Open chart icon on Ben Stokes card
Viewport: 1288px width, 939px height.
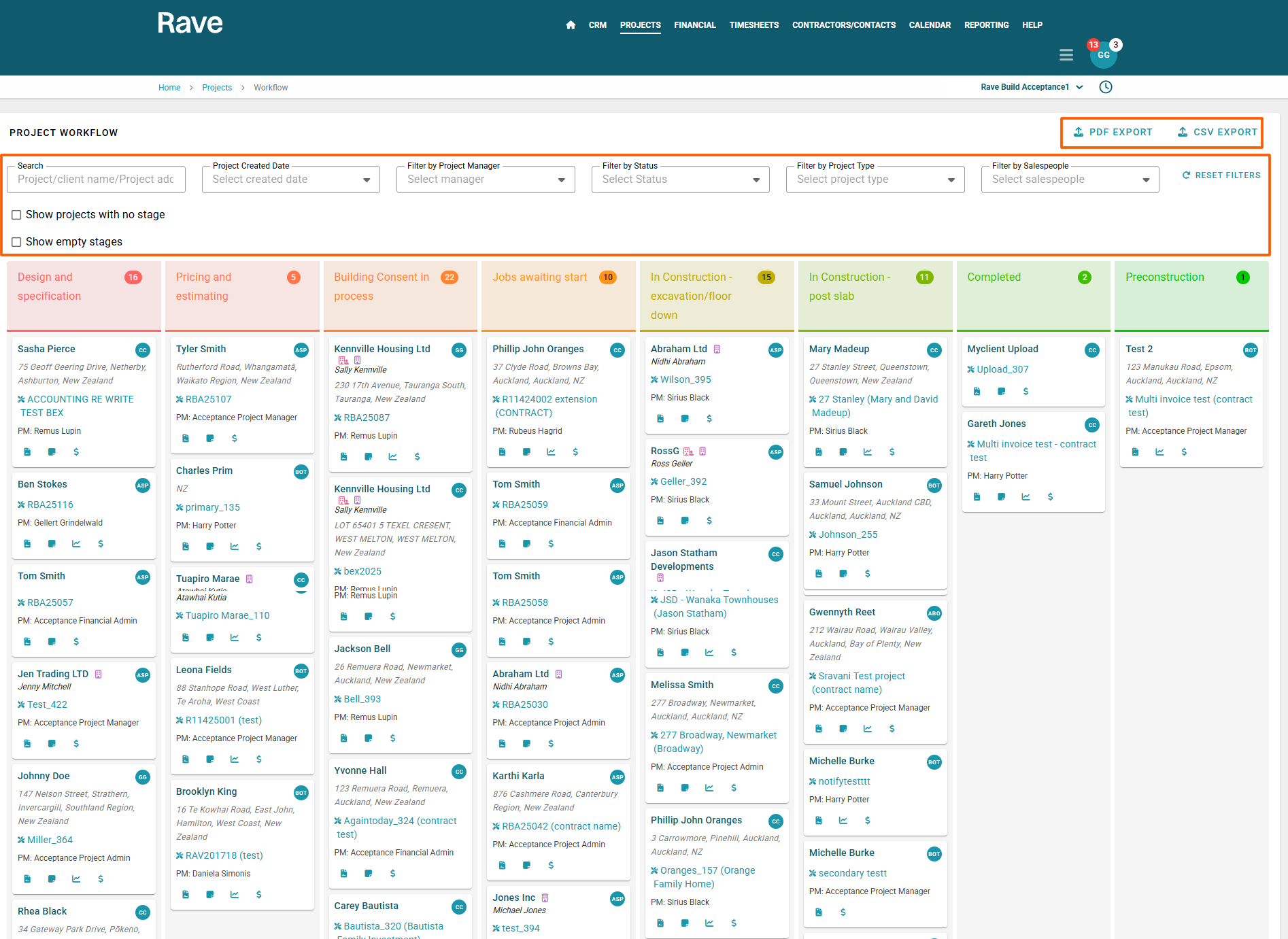tap(76, 544)
